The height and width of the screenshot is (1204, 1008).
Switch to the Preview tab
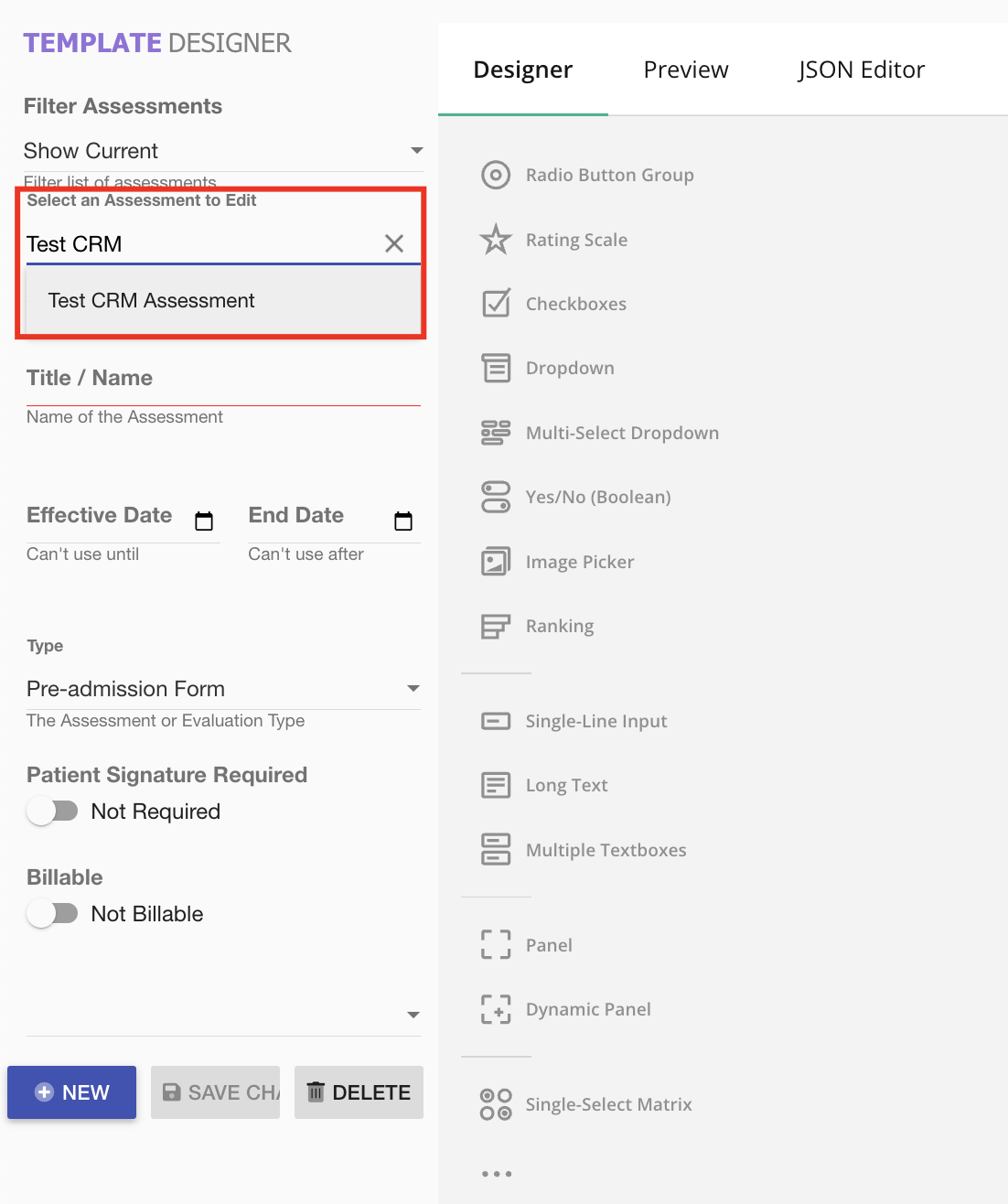click(686, 70)
